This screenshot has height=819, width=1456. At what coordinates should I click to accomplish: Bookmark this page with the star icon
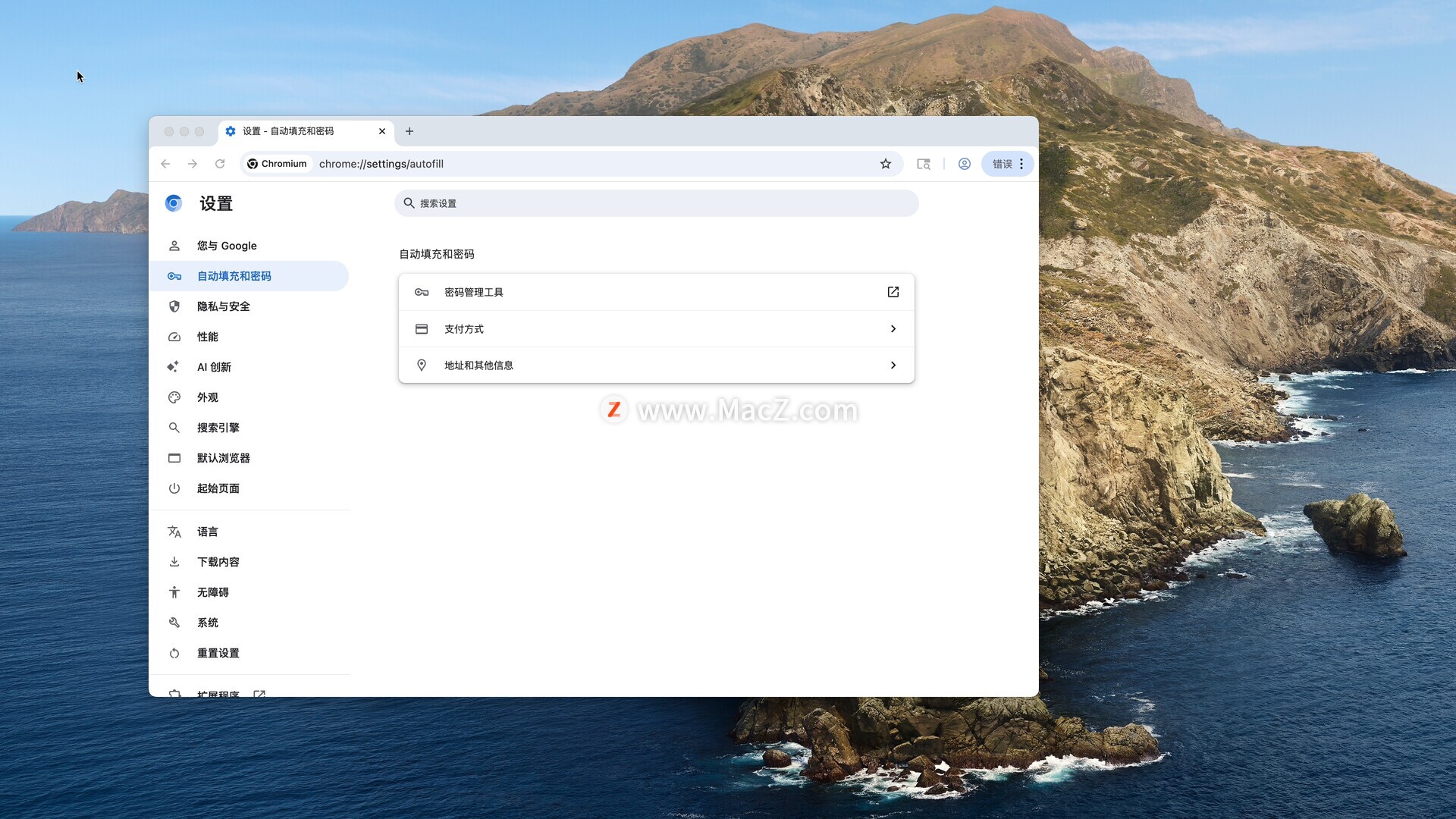coord(885,164)
